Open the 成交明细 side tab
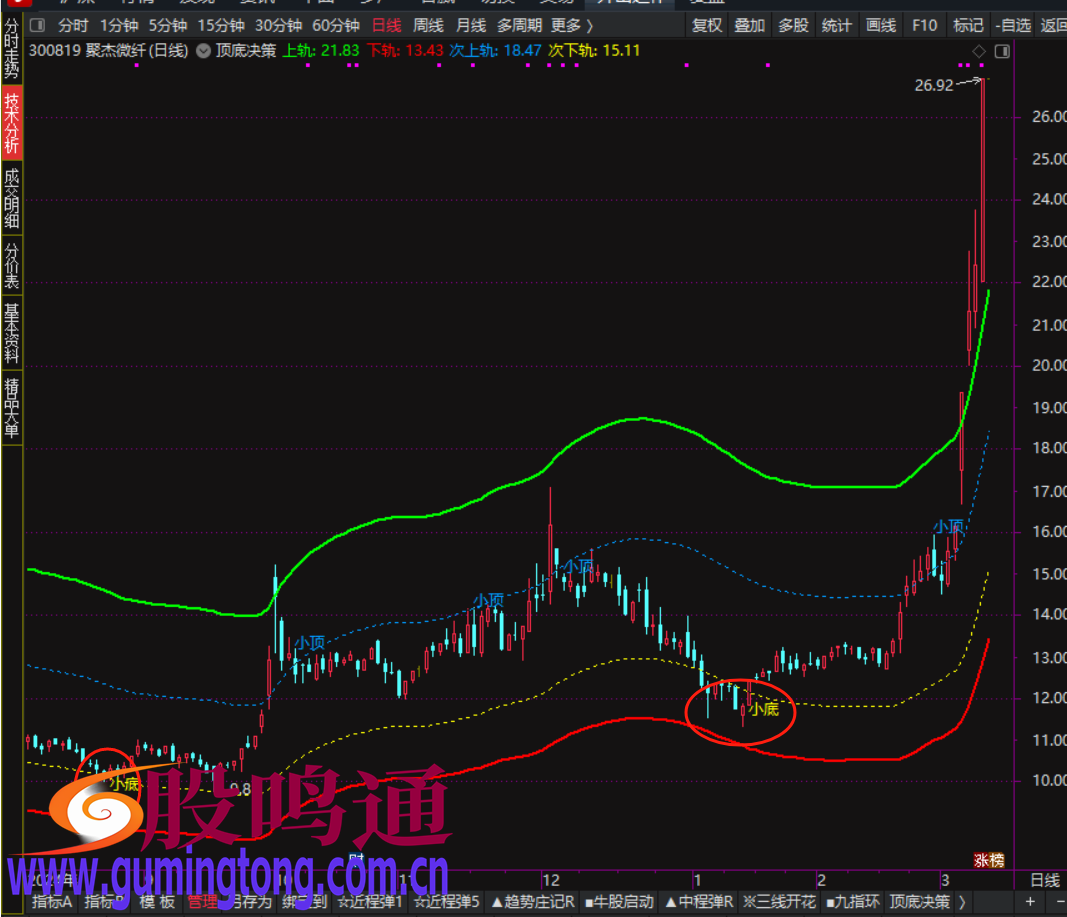Viewport: 1067px width, 917px height. pos(11,199)
